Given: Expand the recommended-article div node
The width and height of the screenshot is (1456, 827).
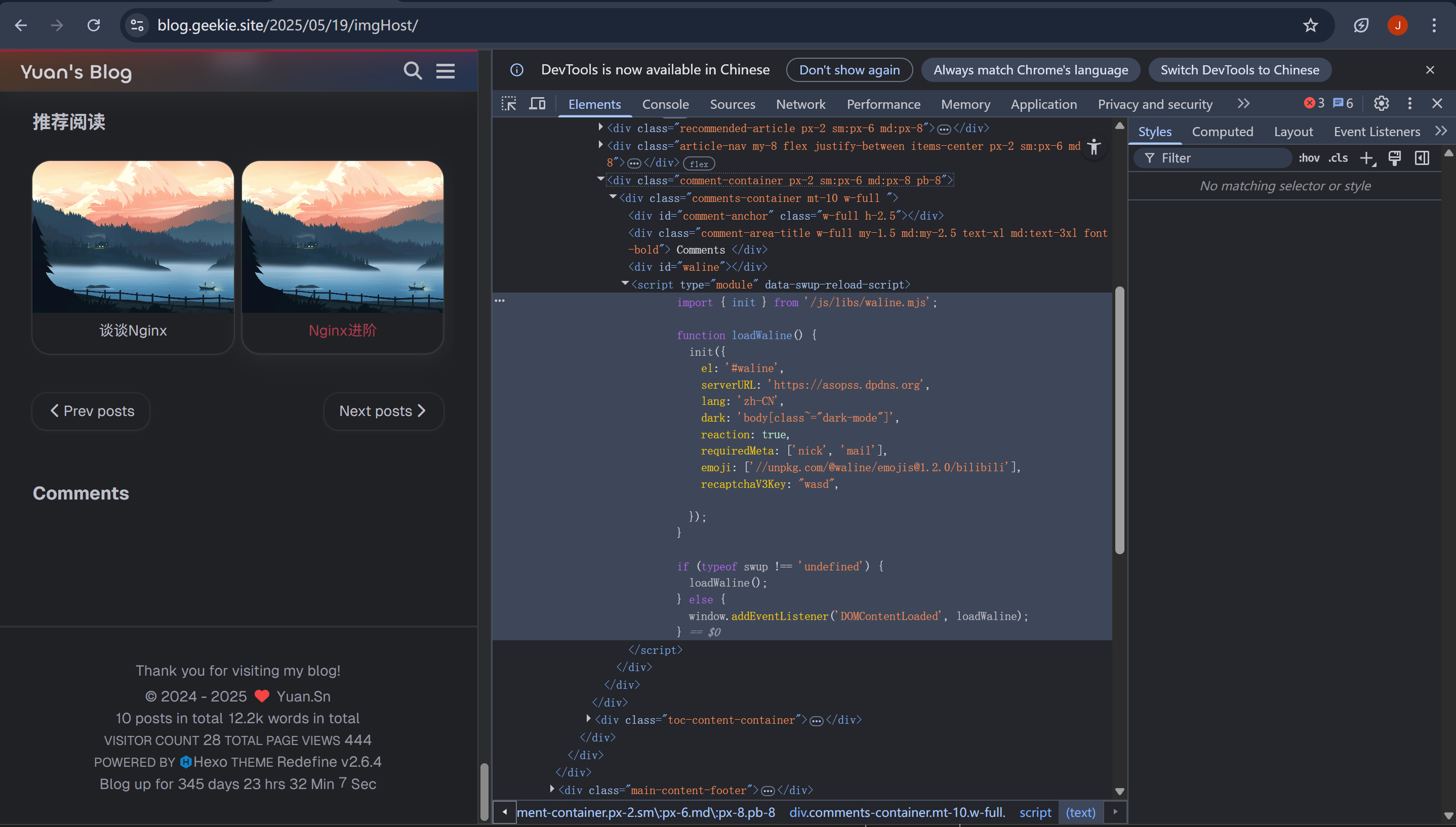Looking at the screenshot, I should click(x=600, y=128).
